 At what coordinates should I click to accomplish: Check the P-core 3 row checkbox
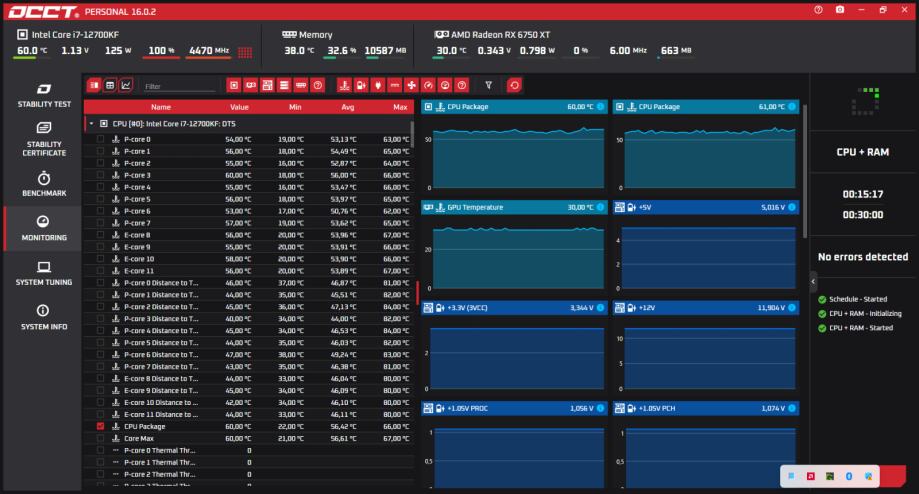click(x=100, y=175)
